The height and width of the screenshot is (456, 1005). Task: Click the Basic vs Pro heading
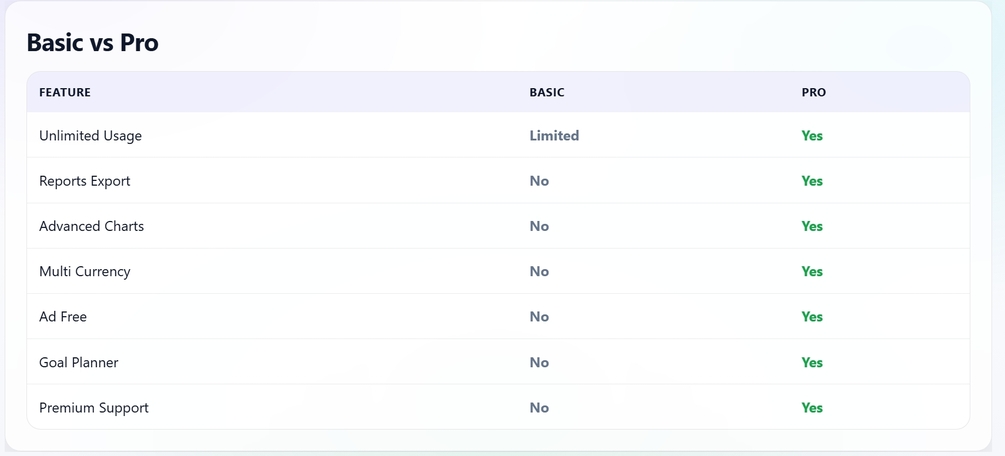(x=92, y=43)
